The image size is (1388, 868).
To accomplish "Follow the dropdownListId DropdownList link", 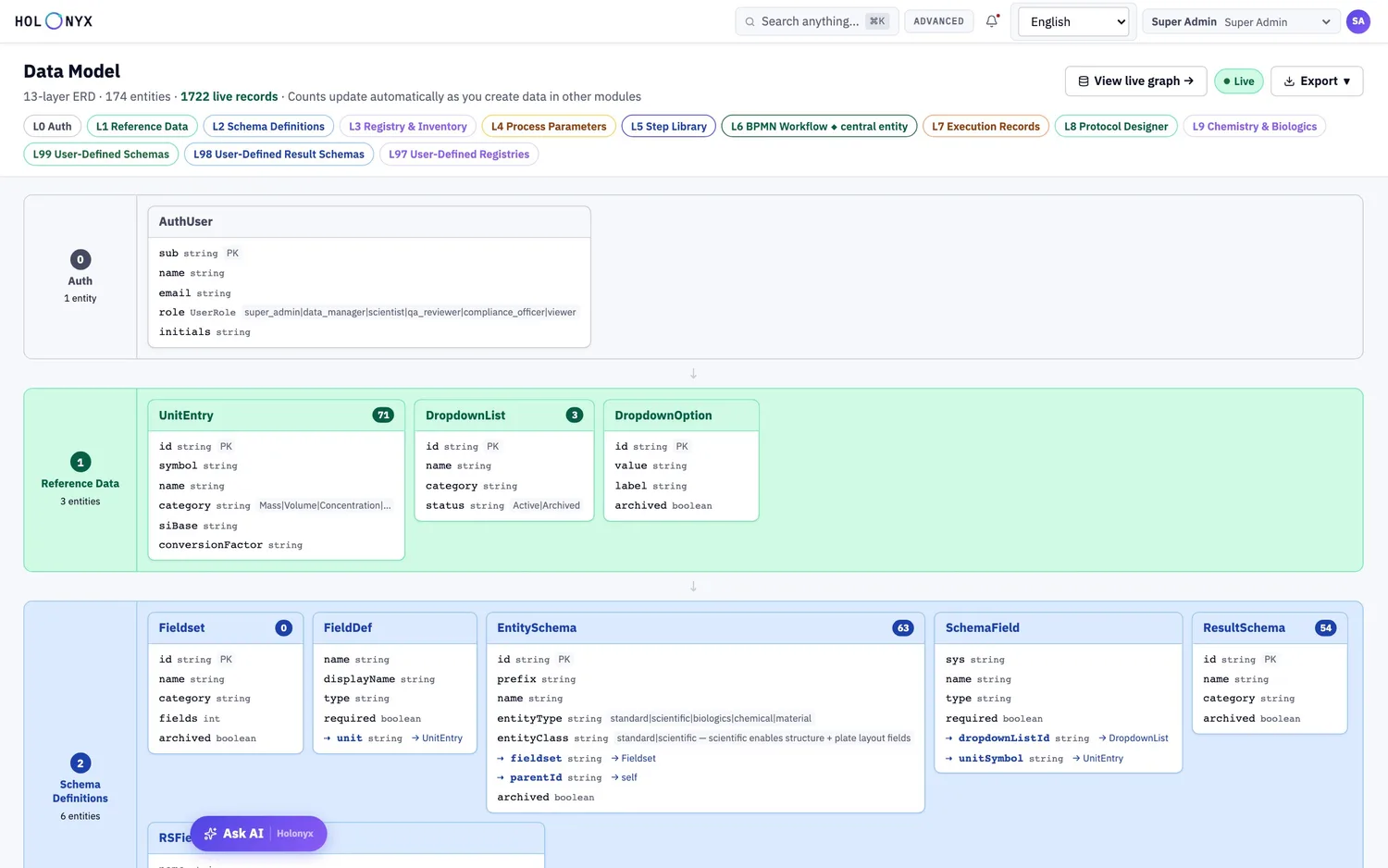I will pos(1133,738).
